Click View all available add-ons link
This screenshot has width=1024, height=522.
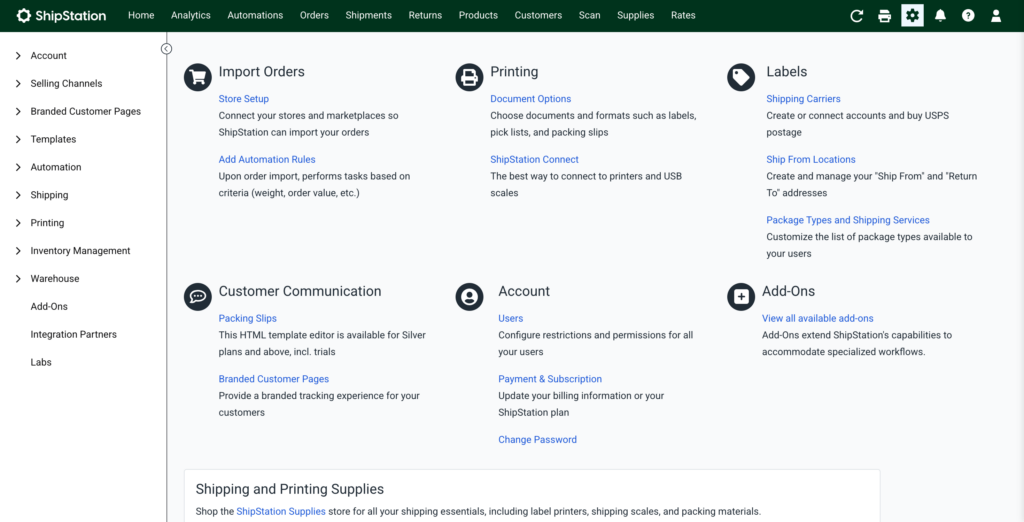click(818, 318)
